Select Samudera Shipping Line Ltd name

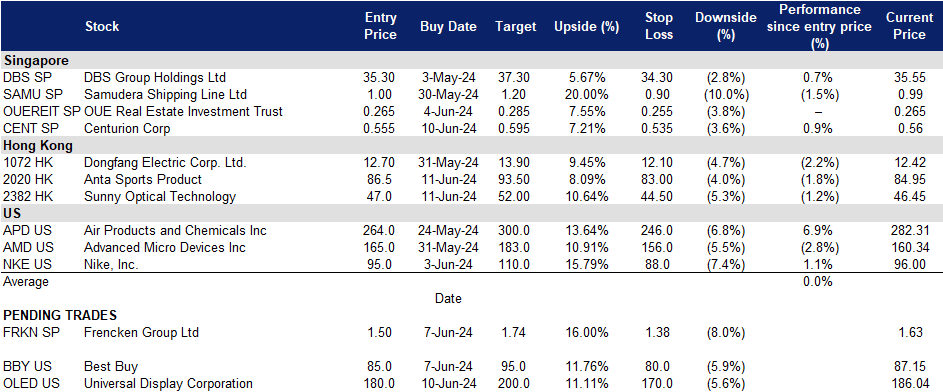coord(165,94)
